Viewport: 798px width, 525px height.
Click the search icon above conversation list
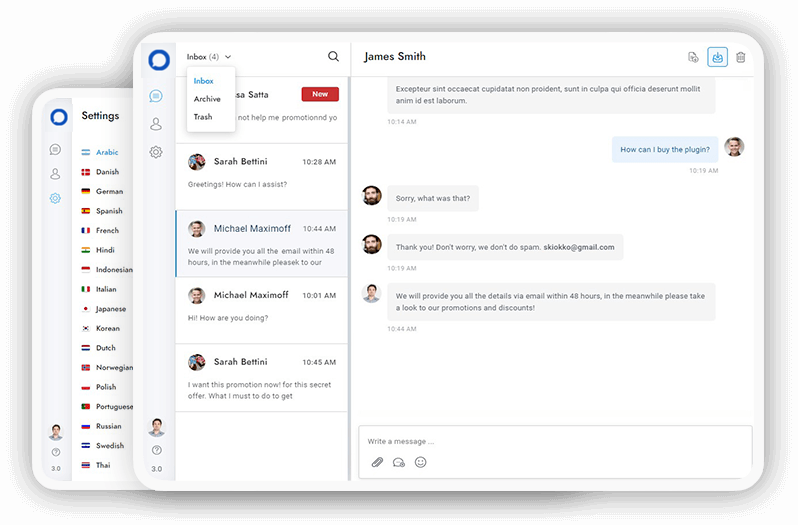pos(333,56)
